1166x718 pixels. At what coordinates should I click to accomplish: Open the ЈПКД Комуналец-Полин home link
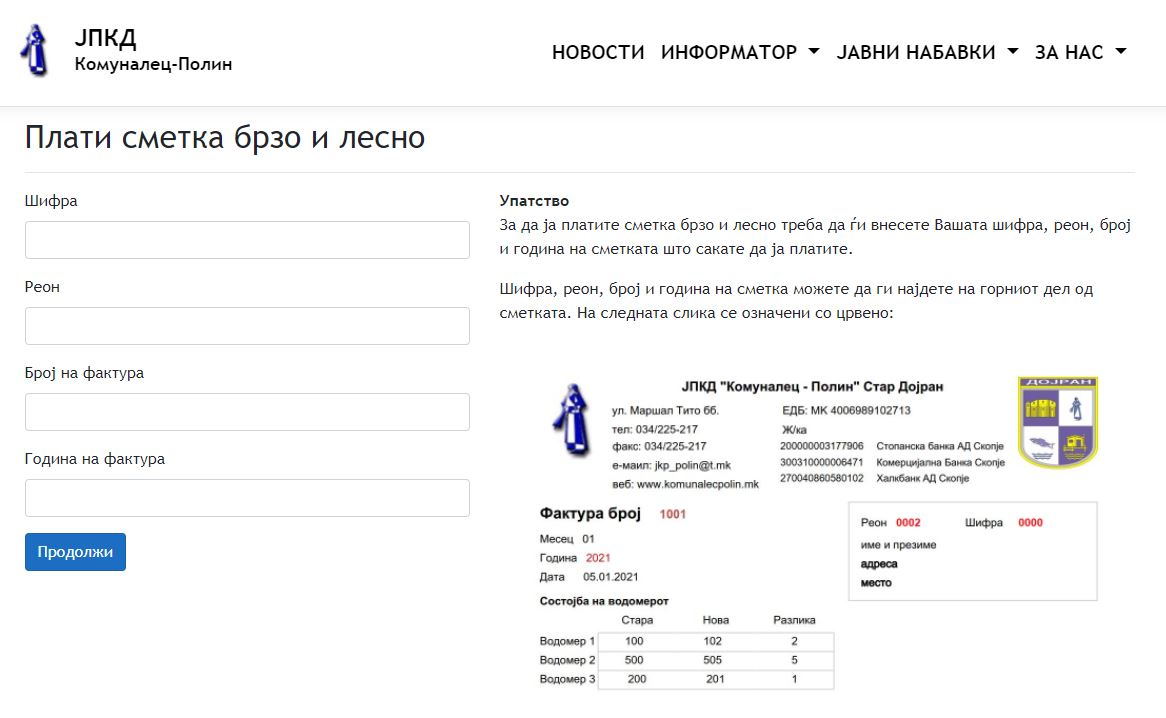(152, 51)
